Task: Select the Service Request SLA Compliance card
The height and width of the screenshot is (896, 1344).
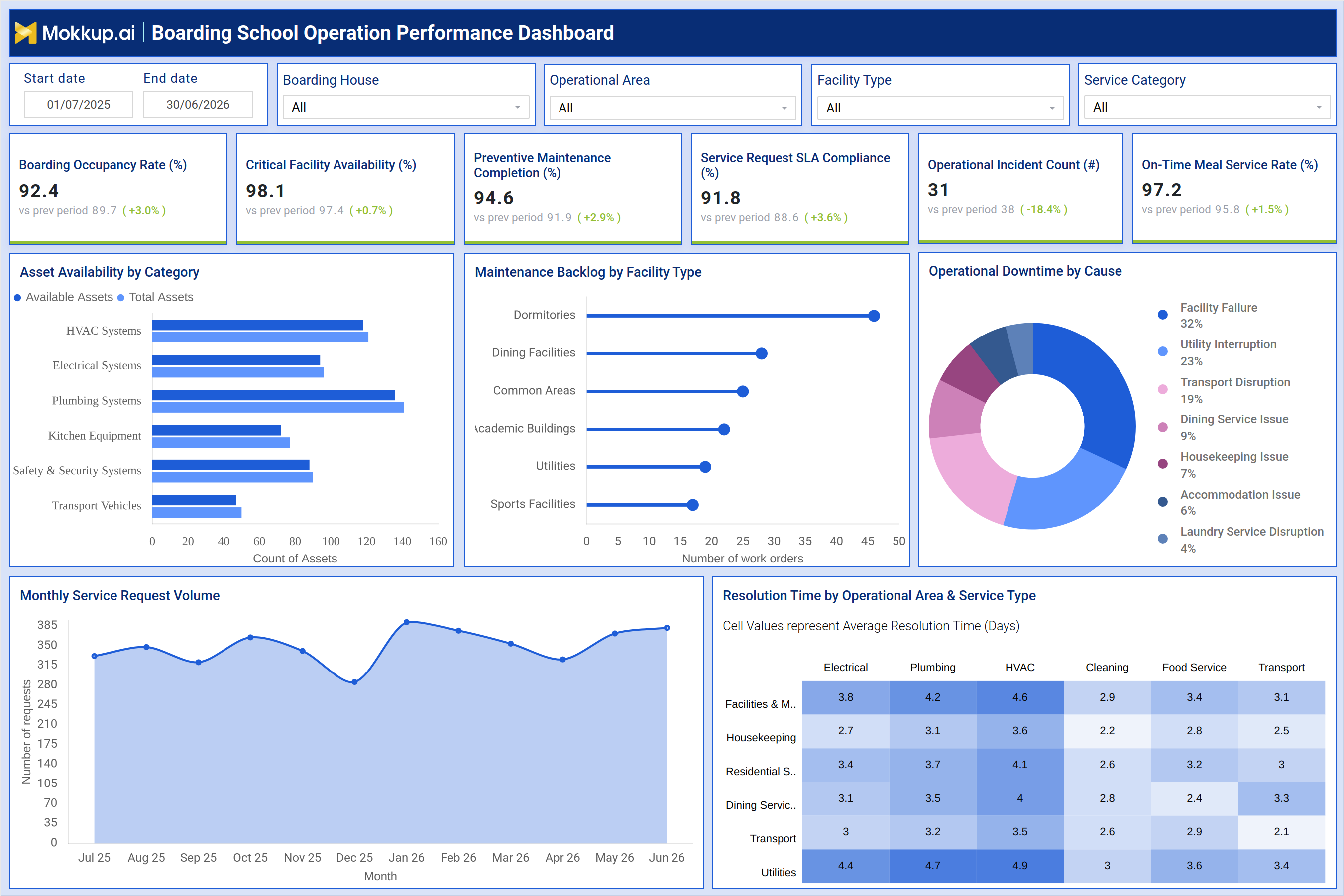Action: click(x=799, y=189)
